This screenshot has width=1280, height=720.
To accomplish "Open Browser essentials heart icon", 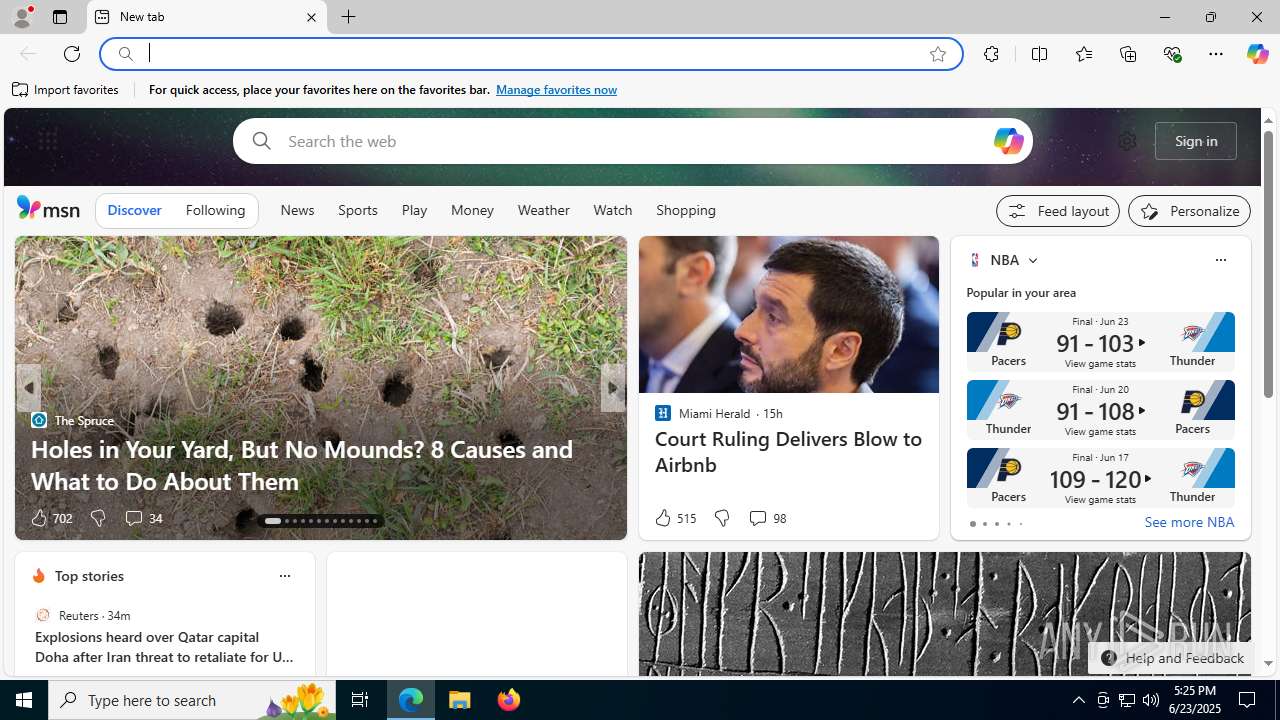I will click(x=1172, y=54).
